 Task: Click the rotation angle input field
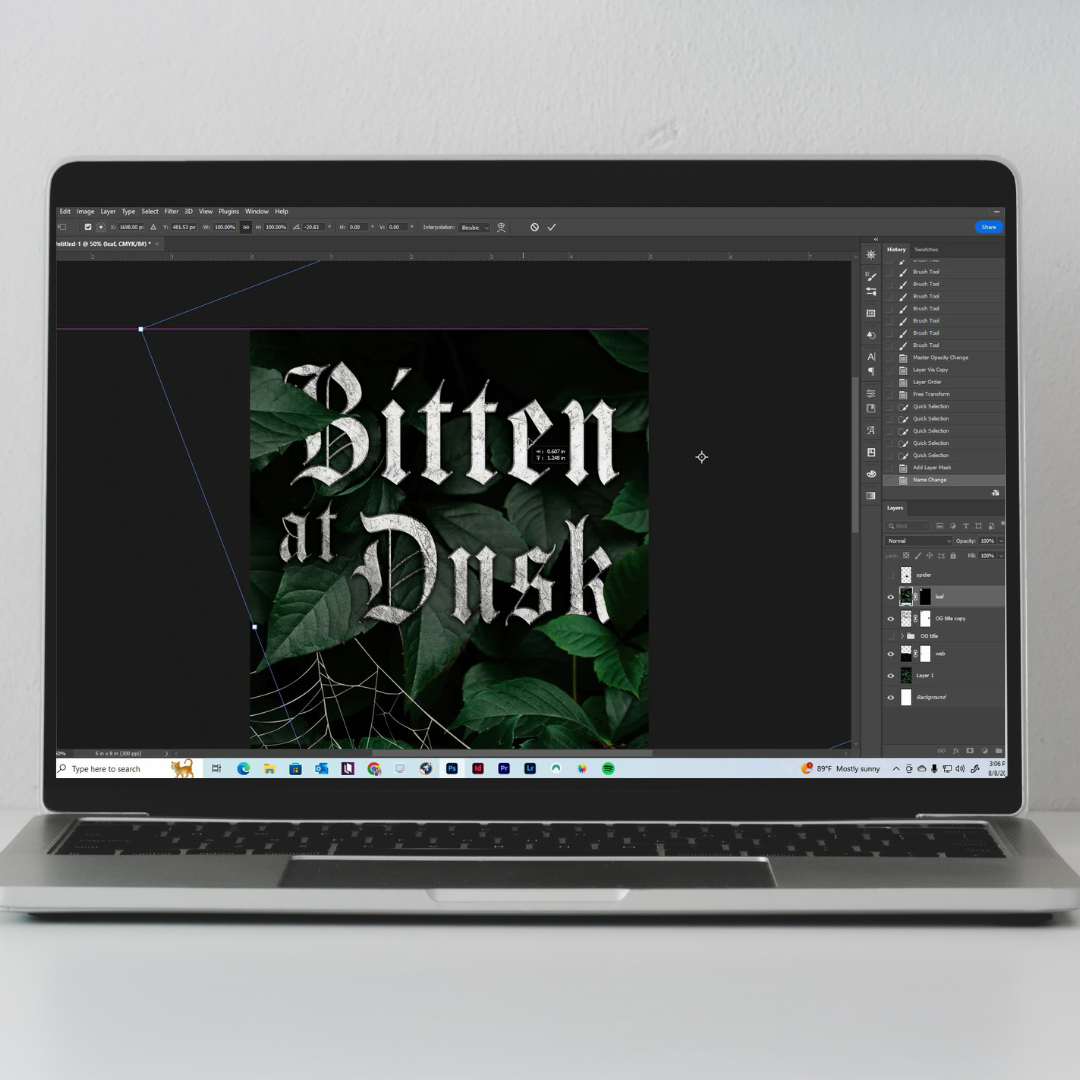pyautogui.click(x=313, y=227)
